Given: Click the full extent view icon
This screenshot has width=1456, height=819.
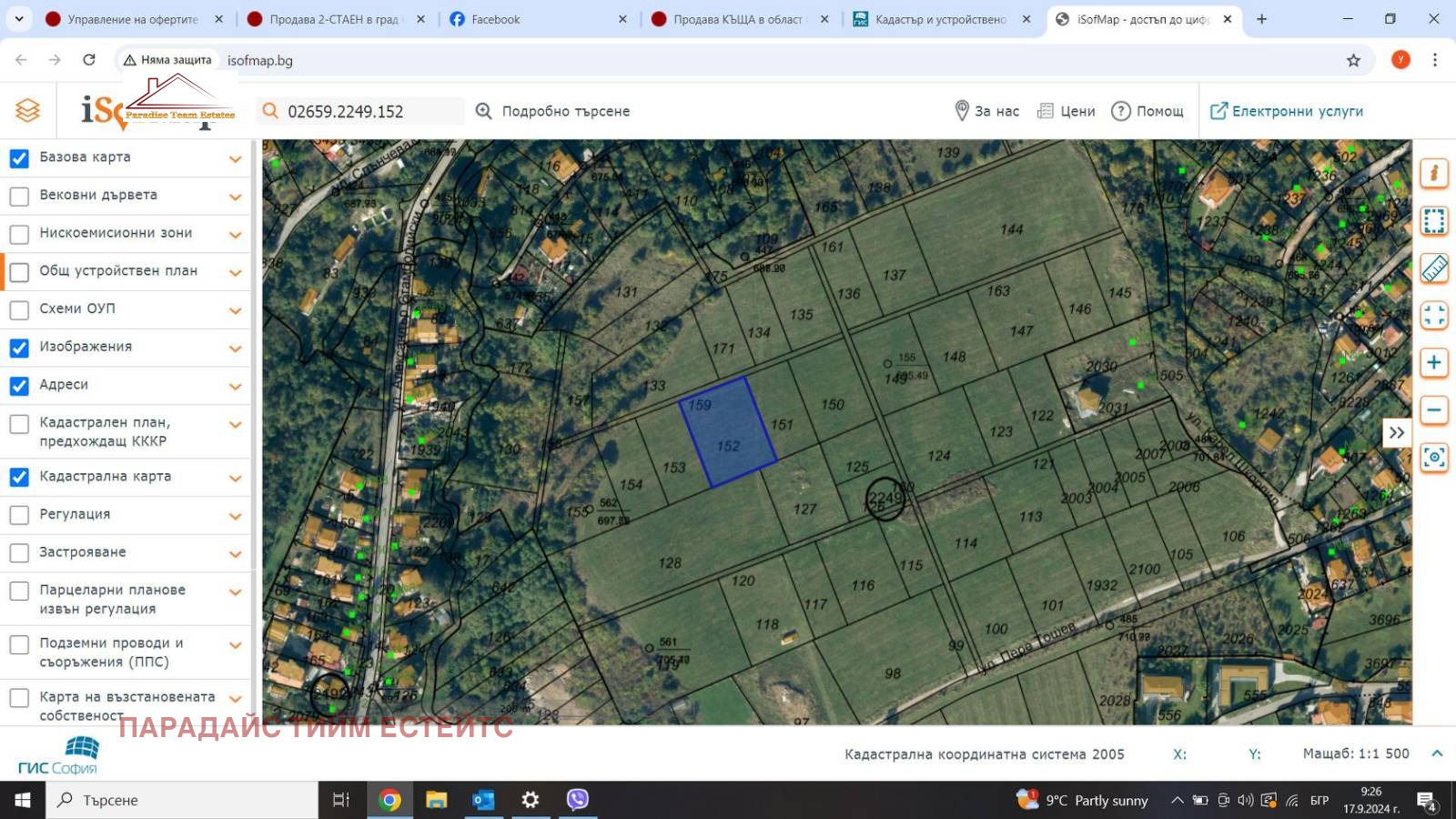Looking at the screenshot, I should 1433,316.
